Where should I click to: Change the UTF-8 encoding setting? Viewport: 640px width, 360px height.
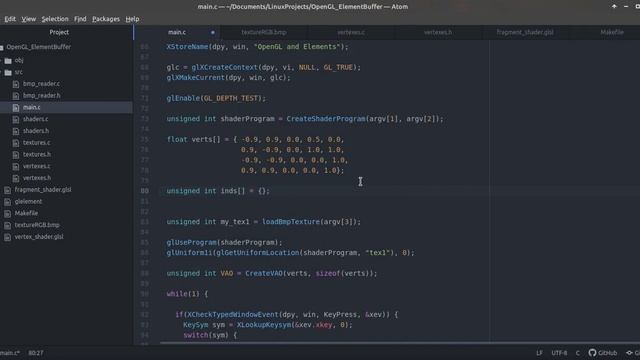click(559, 353)
